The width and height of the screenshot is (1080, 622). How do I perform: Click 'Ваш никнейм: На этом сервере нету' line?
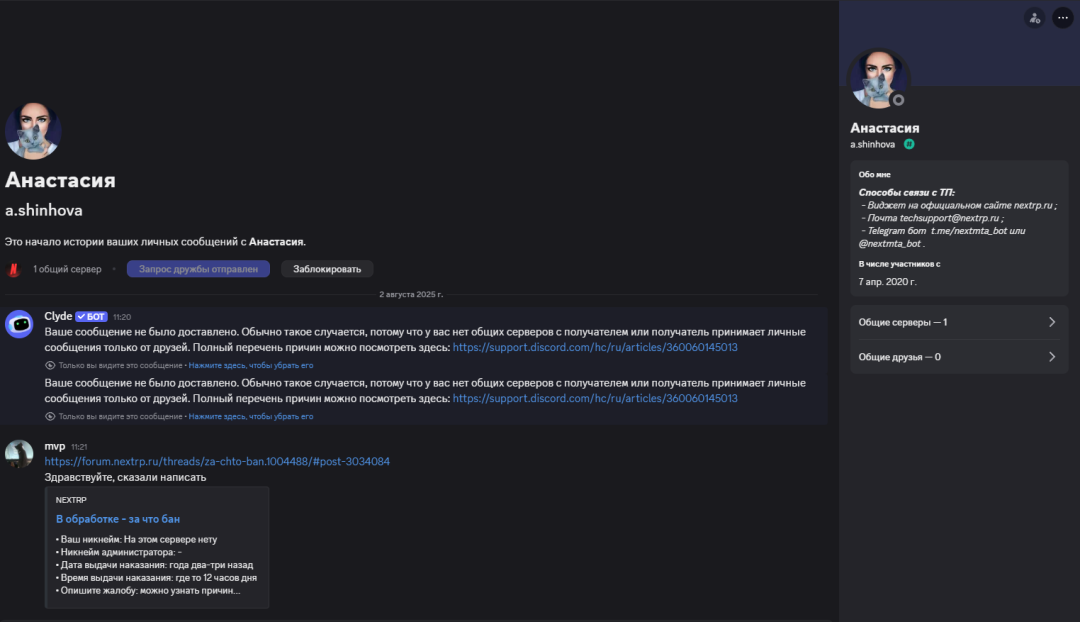click(x=136, y=539)
